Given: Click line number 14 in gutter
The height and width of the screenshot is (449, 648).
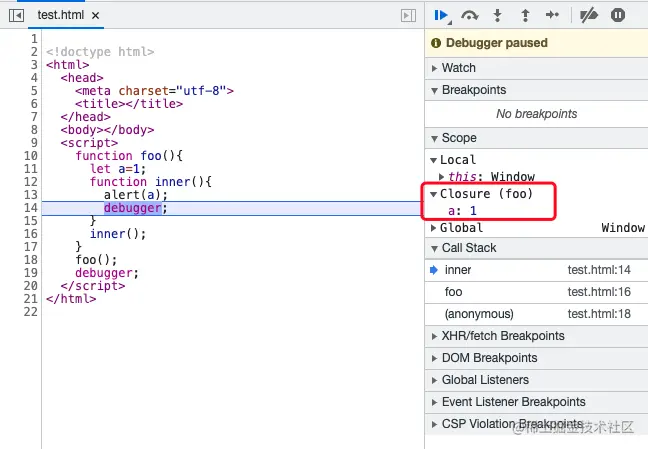Looking at the screenshot, I should 31,208.
